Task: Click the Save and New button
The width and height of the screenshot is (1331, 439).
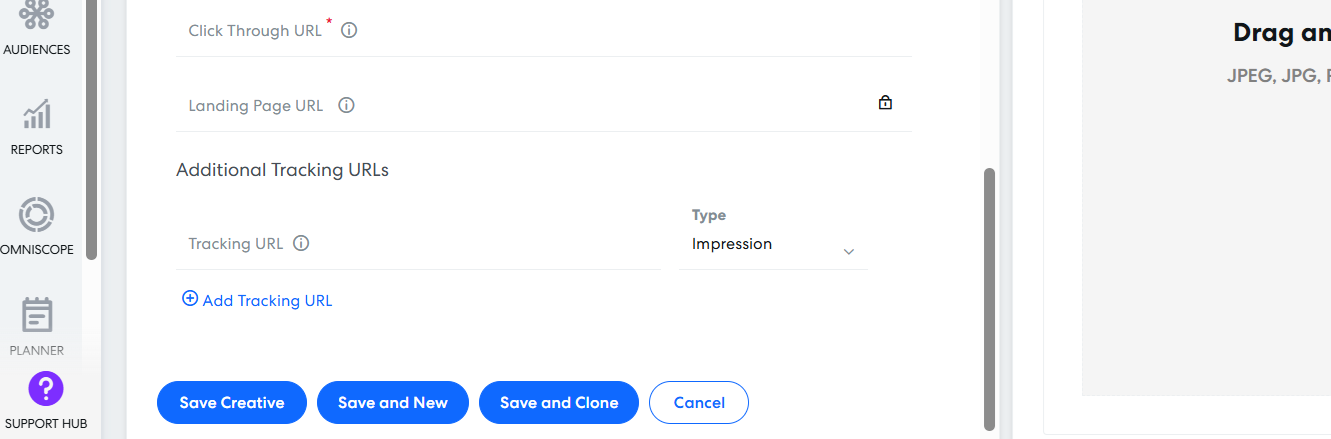Action: [x=393, y=403]
